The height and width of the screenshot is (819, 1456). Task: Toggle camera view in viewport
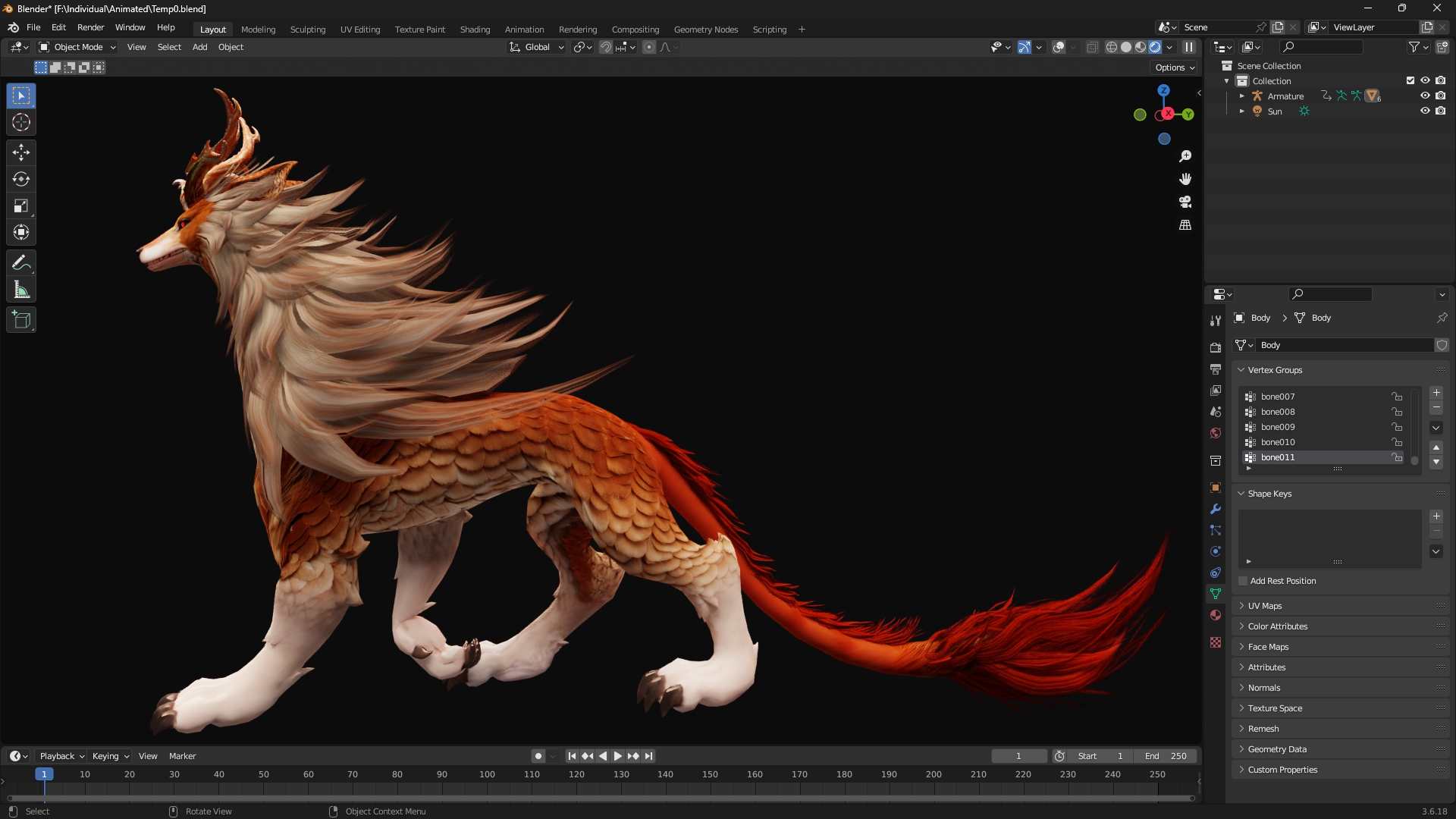coord(1185,202)
